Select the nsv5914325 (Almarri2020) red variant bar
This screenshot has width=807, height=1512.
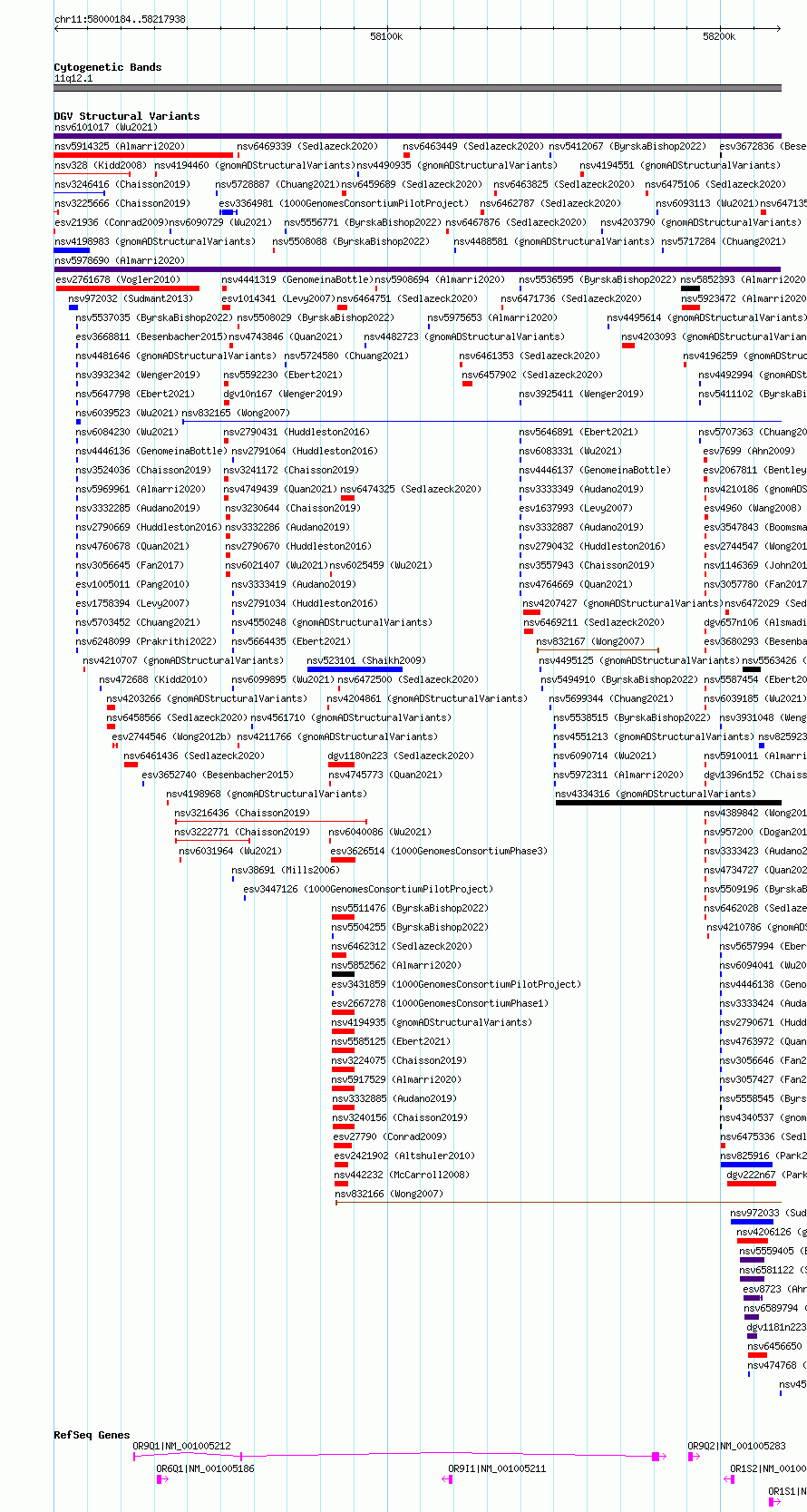tap(143, 155)
